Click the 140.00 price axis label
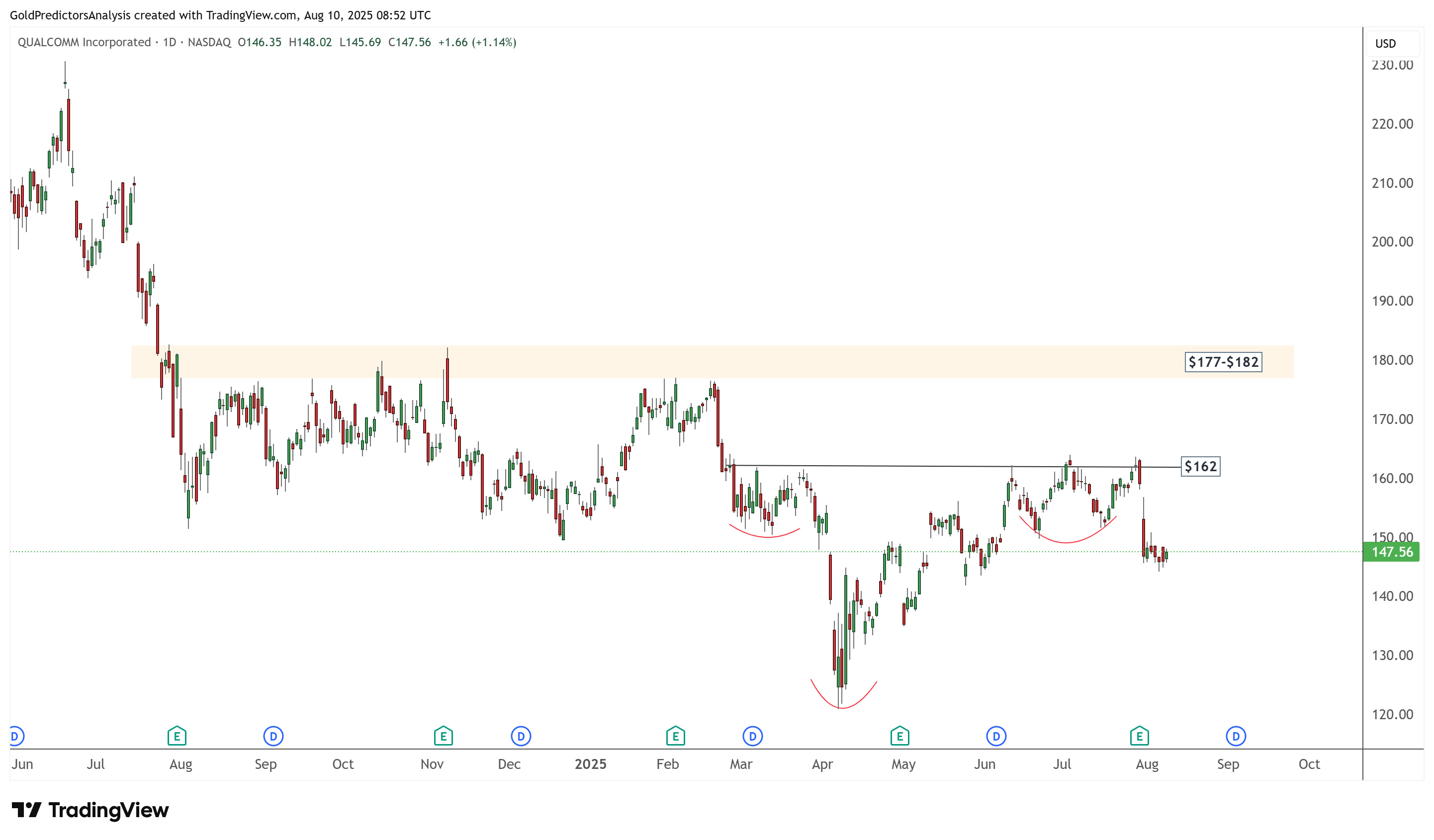1434x840 pixels. [x=1392, y=596]
